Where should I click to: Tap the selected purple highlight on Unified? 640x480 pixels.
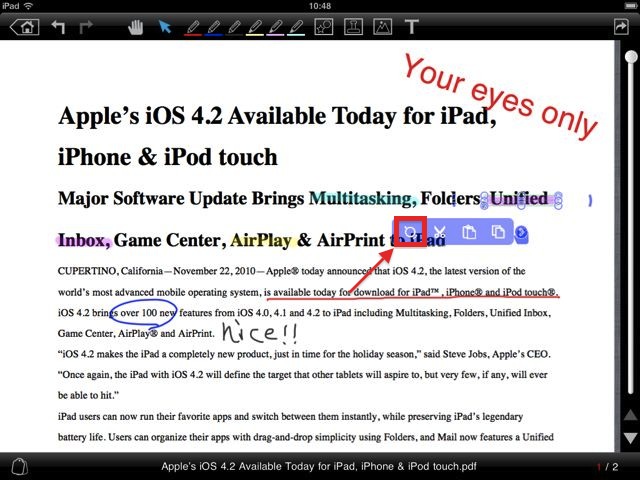tap(519, 199)
